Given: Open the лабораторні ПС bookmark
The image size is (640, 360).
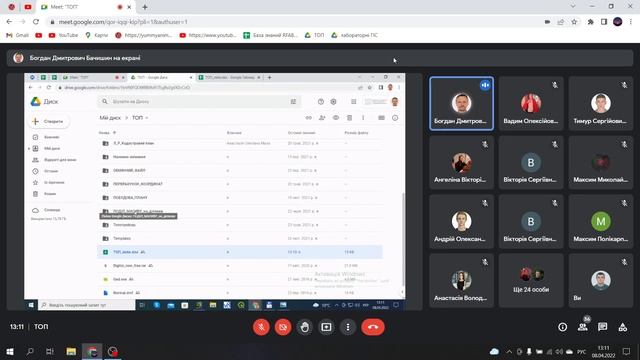Looking at the screenshot, I should tap(354, 35).
